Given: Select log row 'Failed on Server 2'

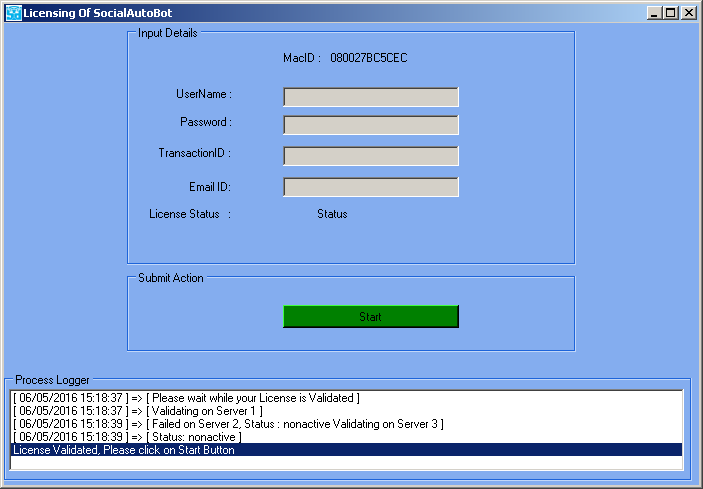Looking at the screenshot, I should click(346, 424).
